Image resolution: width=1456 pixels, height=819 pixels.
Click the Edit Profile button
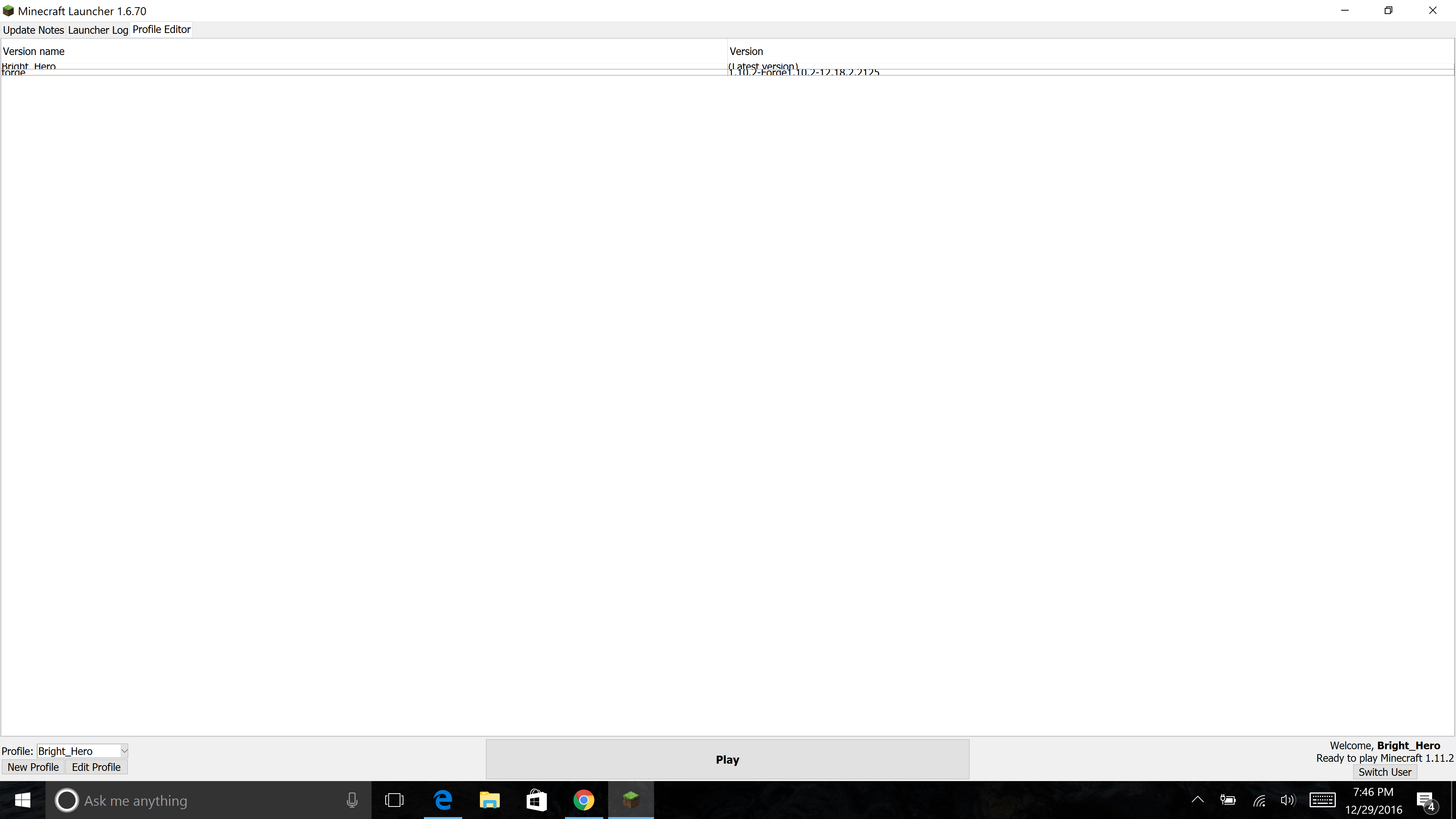click(96, 767)
